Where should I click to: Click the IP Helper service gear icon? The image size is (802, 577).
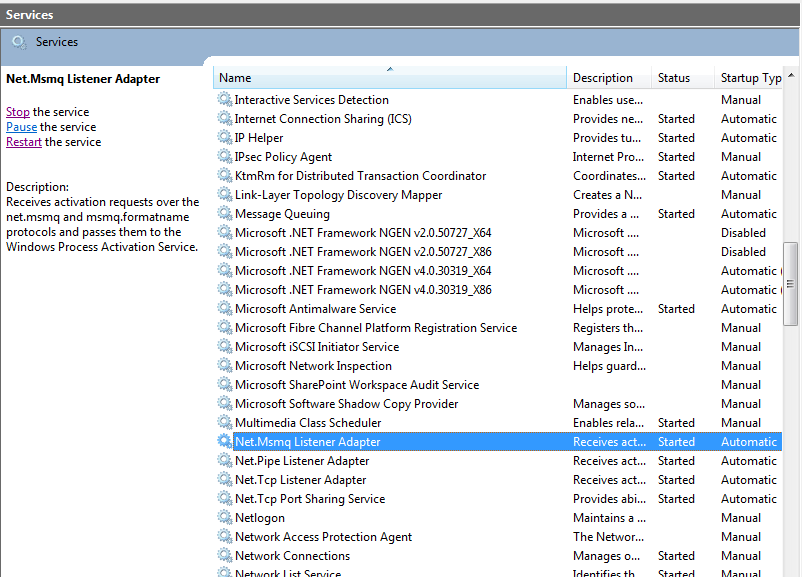pyautogui.click(x=224, y=137)
